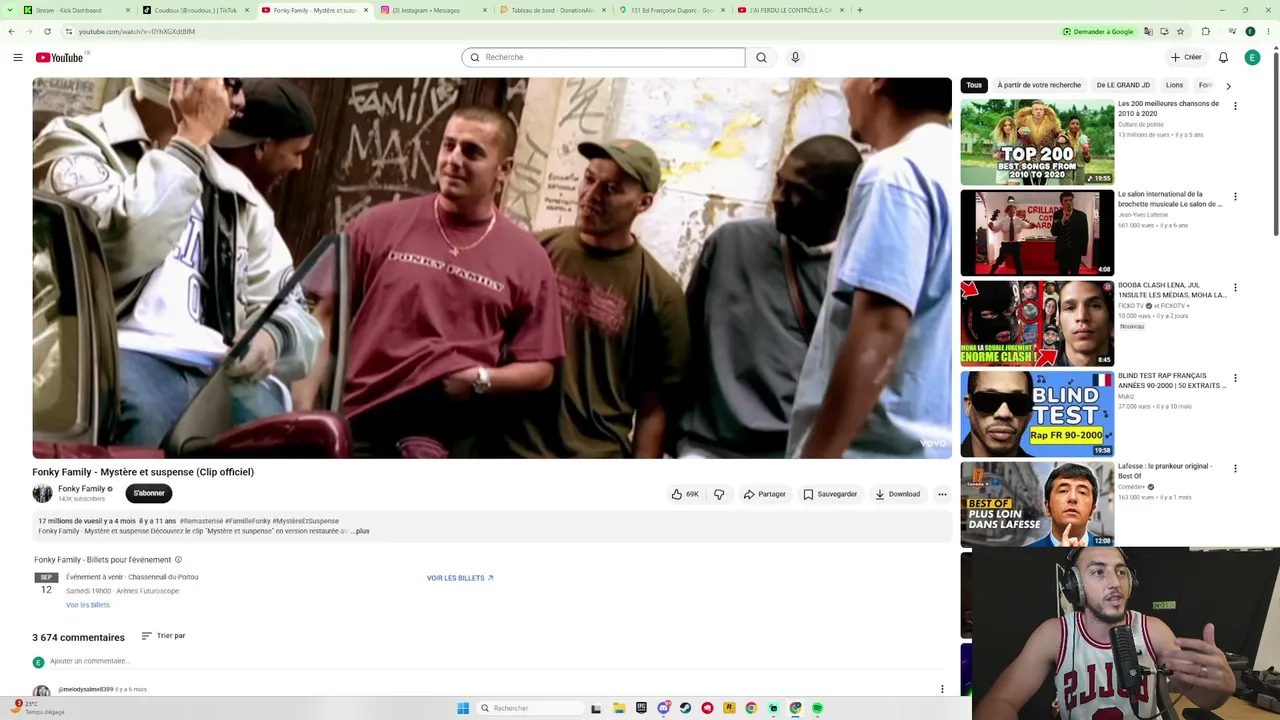The width and height of the screenshot is (1280, 720).
Task: Follow the 'Voir les billets' link
Action: coord(88,605)
